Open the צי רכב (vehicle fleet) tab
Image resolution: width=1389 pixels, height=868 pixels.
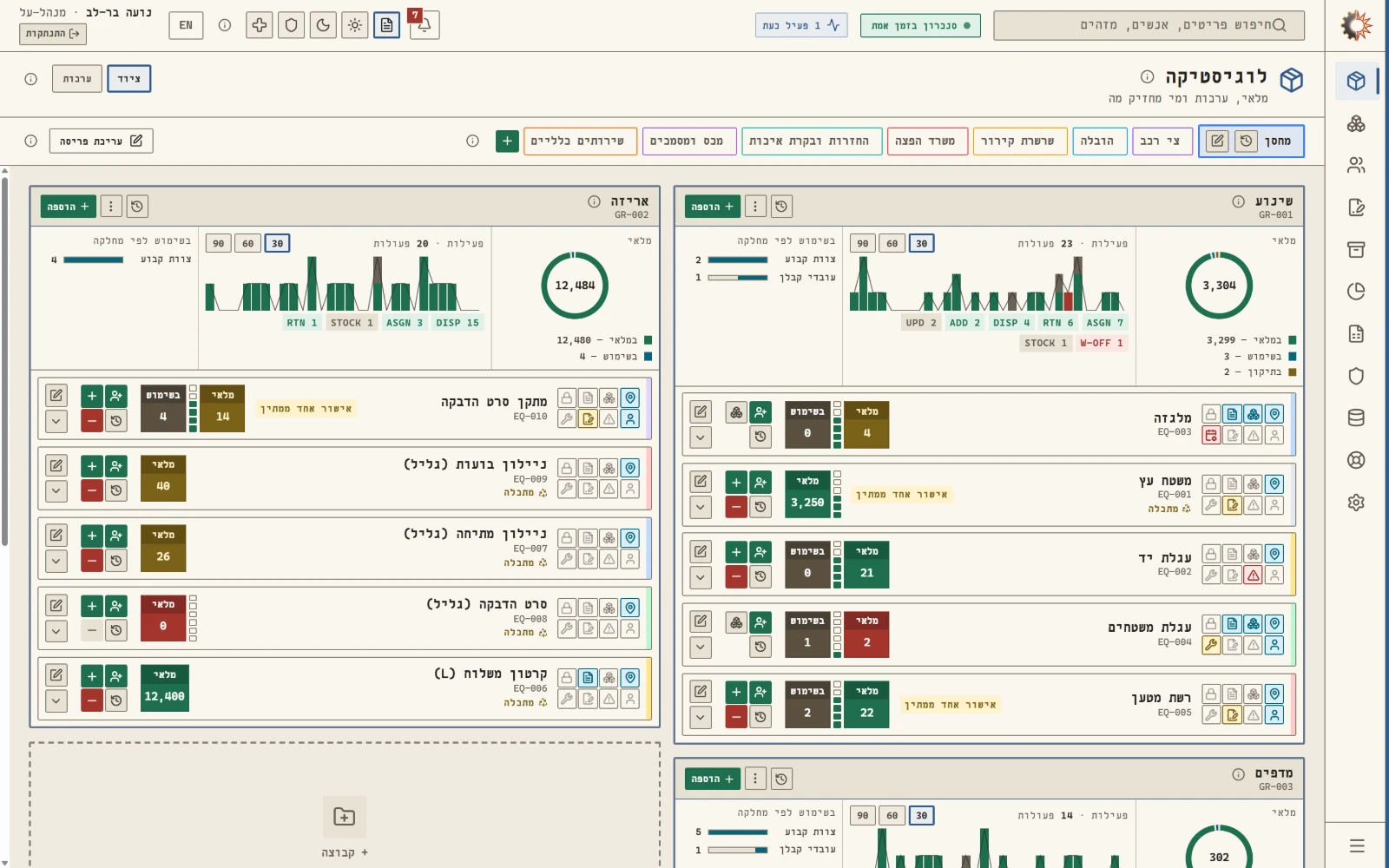coord(1162,141)
